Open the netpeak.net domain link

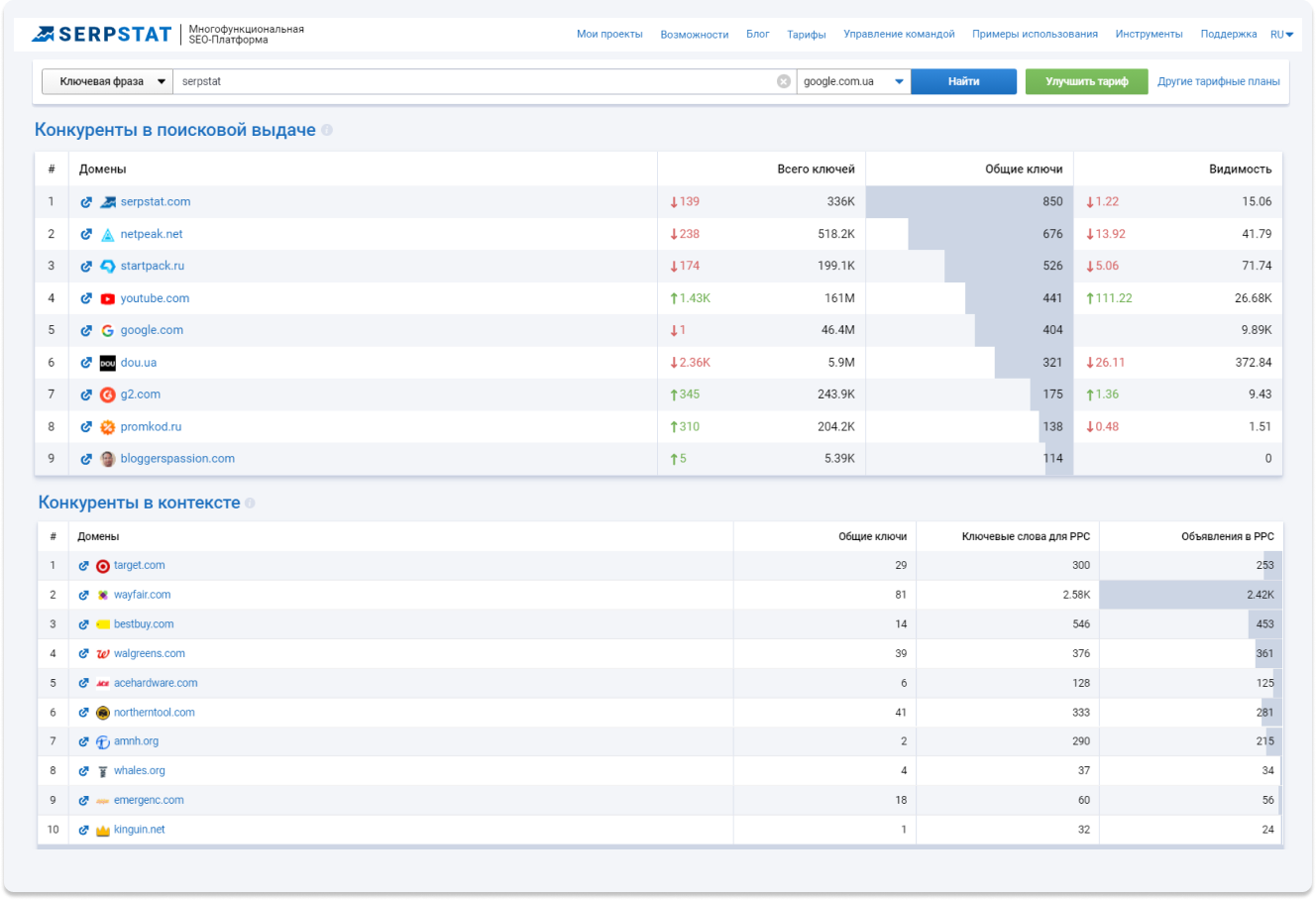pos(152,234)
